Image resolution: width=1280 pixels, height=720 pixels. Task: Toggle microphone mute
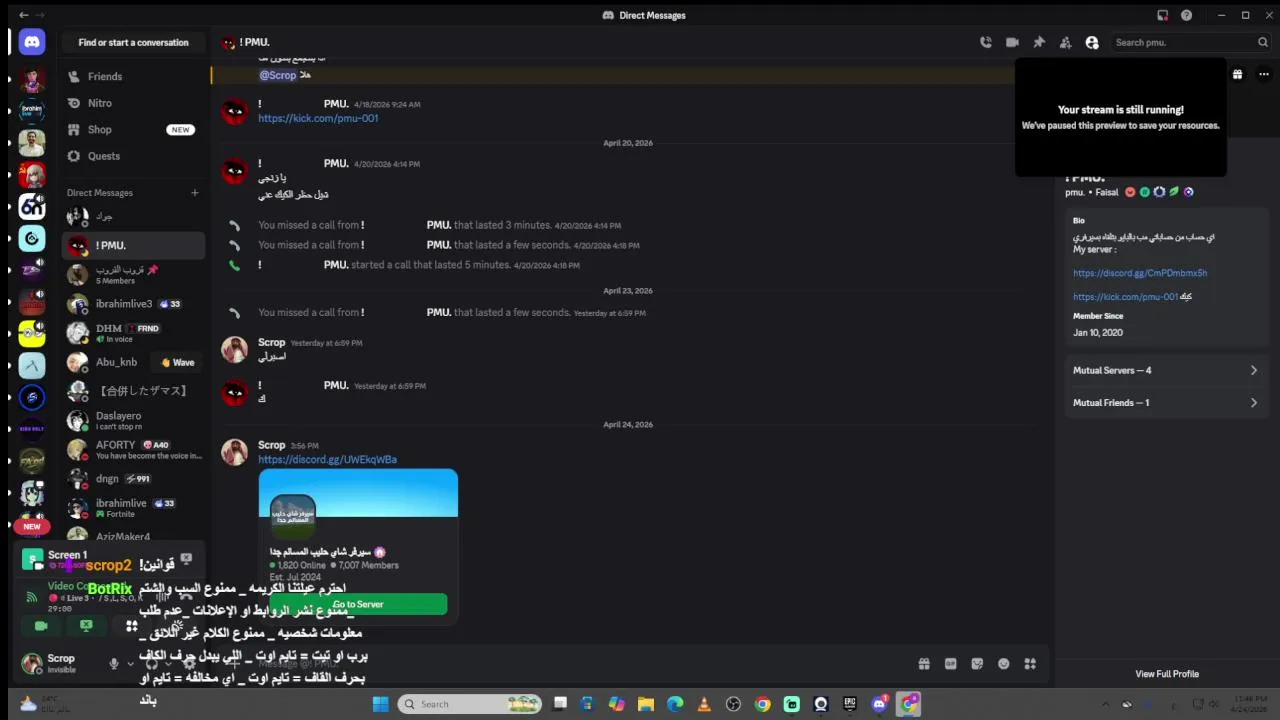point(114,664)
